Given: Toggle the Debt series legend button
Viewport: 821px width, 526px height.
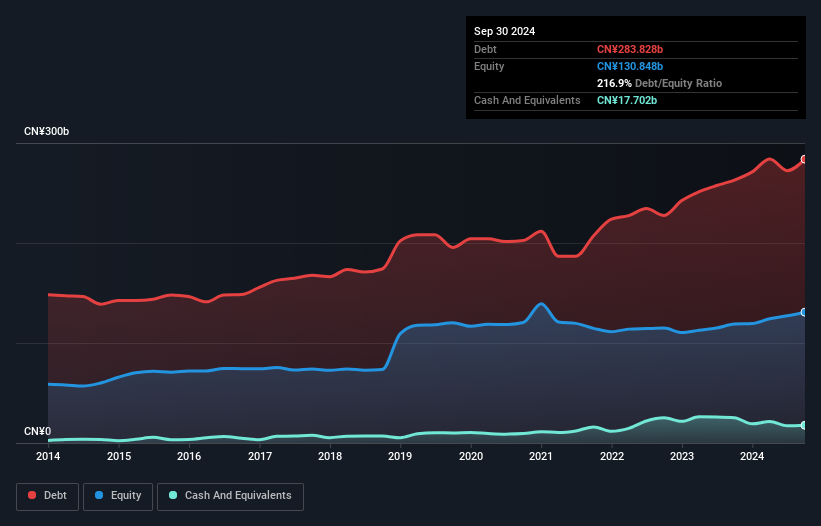Looking at the screenshot, I should [x=48, y=496].
